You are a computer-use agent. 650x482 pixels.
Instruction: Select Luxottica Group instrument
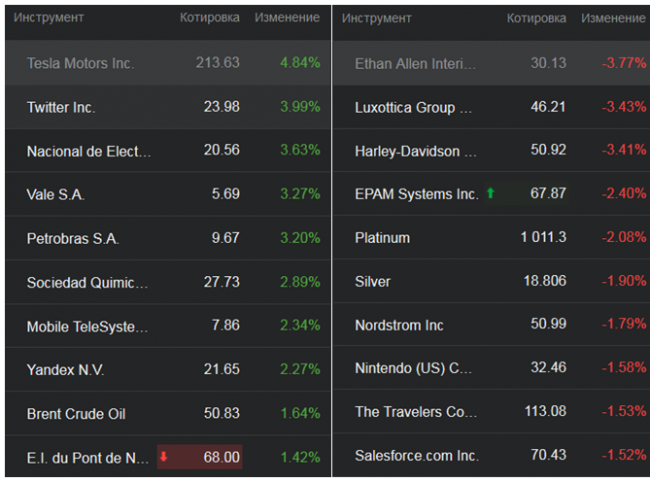[404, 107]
